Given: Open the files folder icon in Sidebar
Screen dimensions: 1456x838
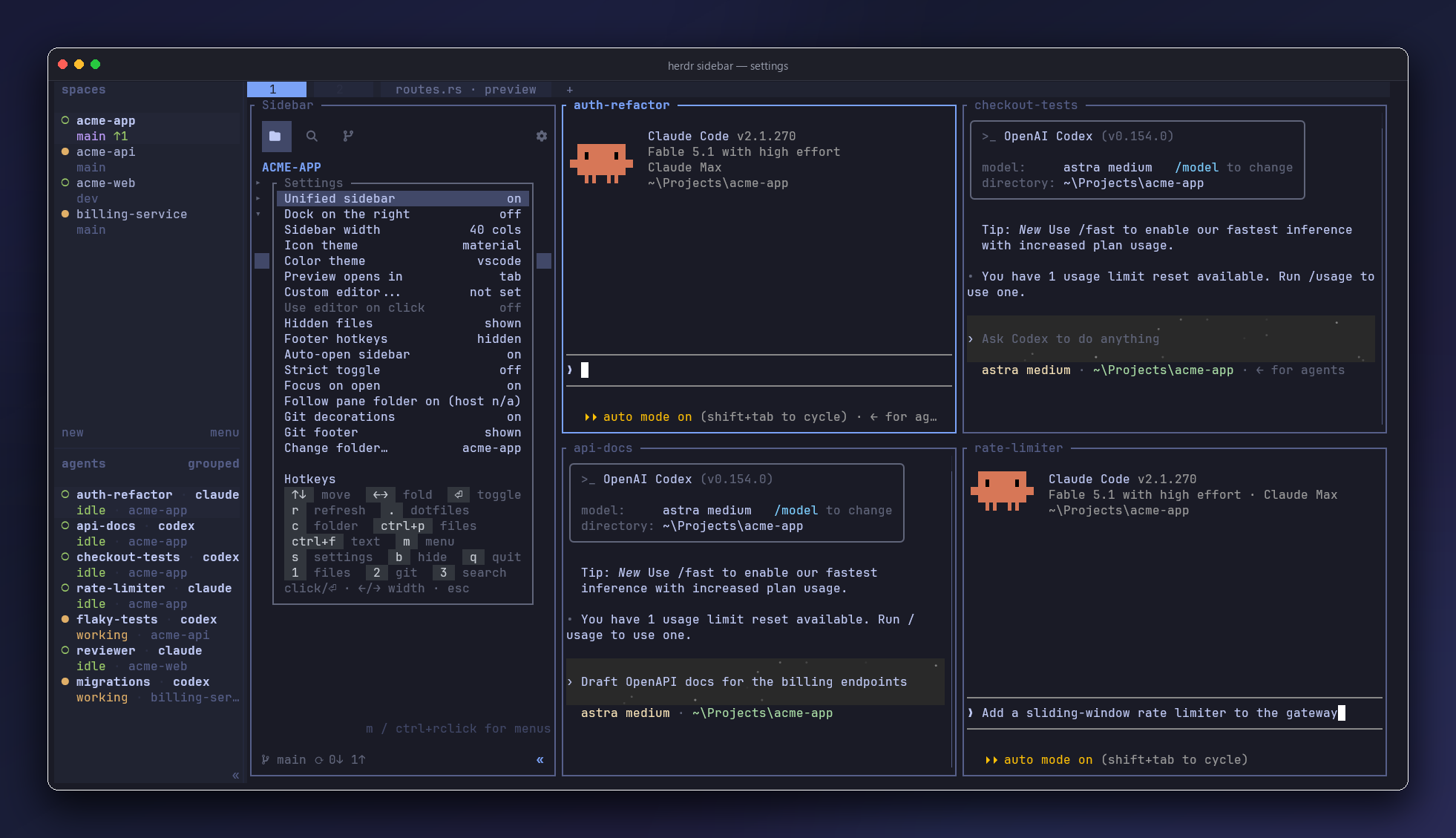Looking at the screenshot, I should point(276,136).
